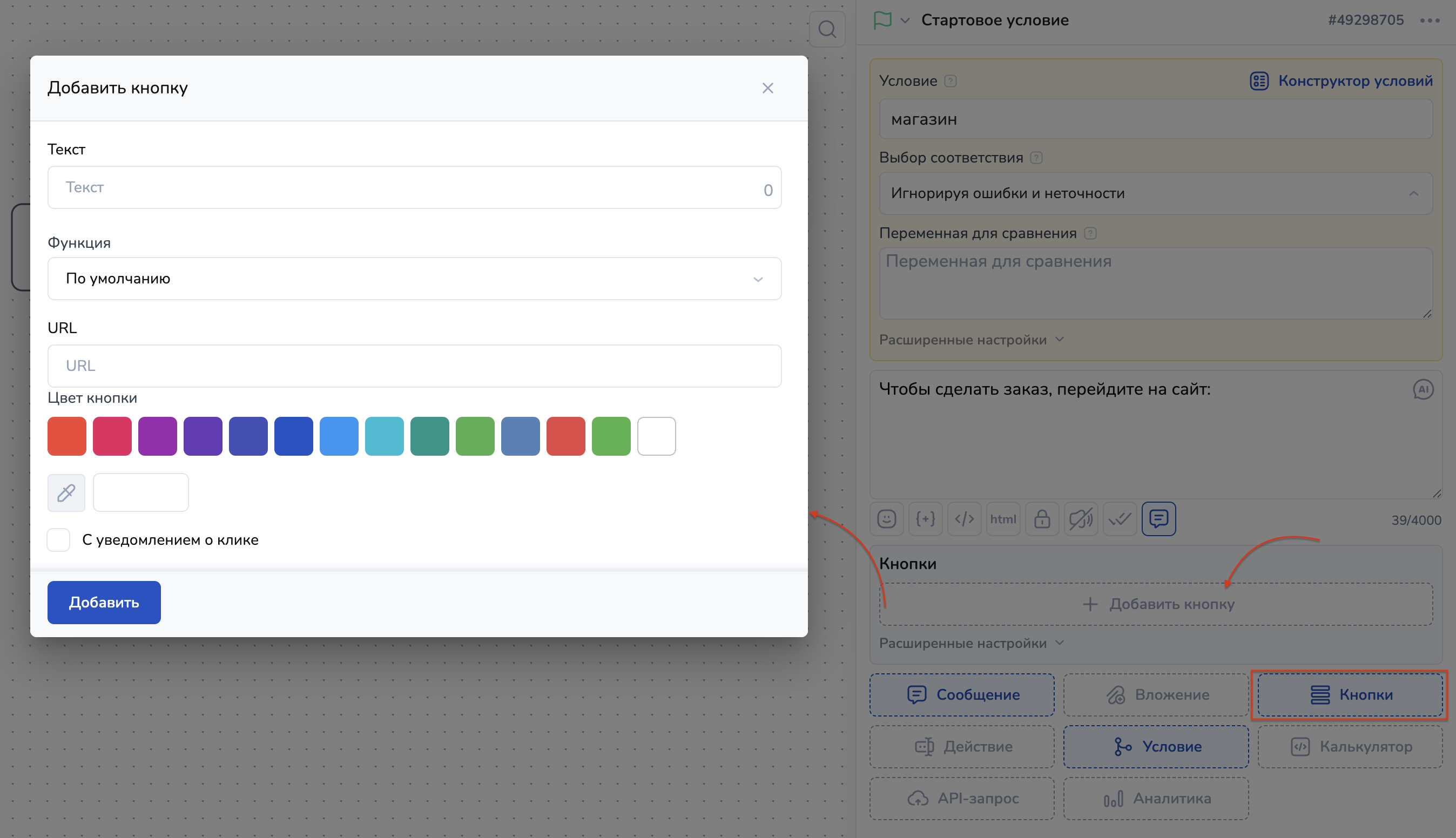Click the muted sound notification icon
The image size is (1456, 838).
(1081, 519)
